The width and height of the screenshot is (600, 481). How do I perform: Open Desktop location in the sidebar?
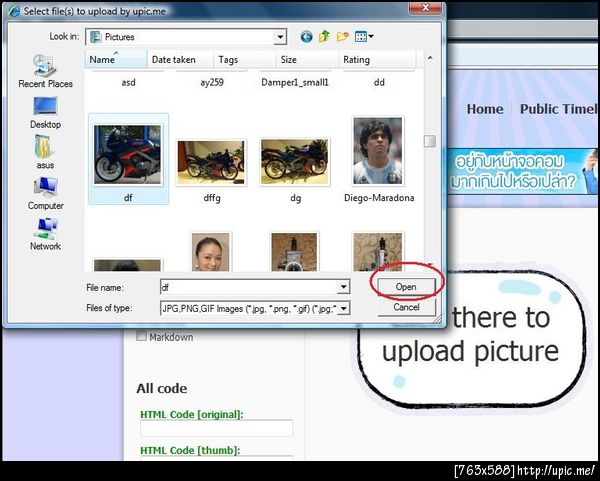(45, 113)
